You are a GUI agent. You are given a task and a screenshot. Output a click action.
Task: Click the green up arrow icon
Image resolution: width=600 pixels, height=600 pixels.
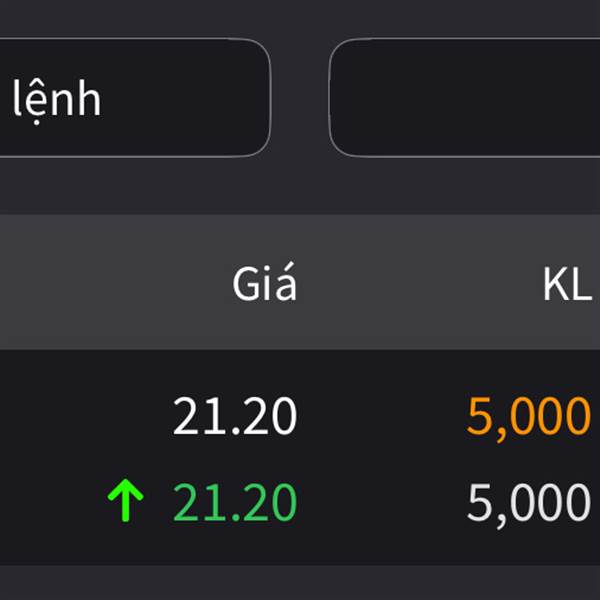[126, 500]
